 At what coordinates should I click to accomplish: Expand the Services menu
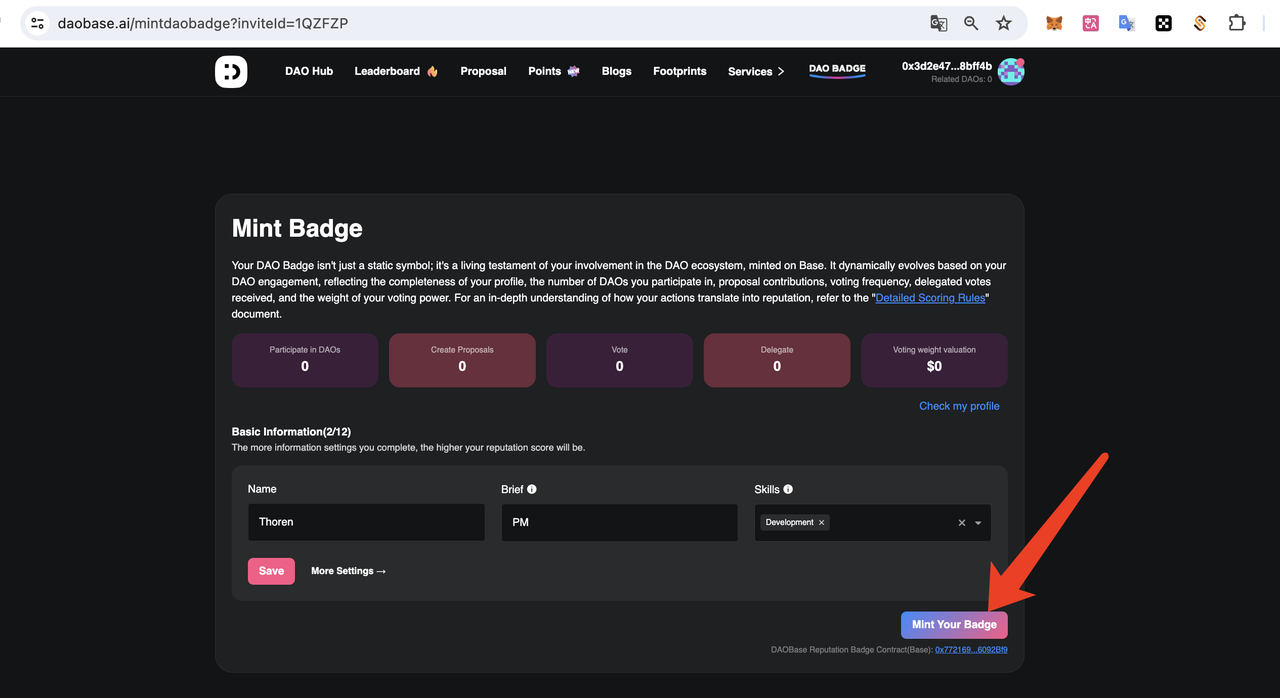pyautogui.click(x=756, y=72)
